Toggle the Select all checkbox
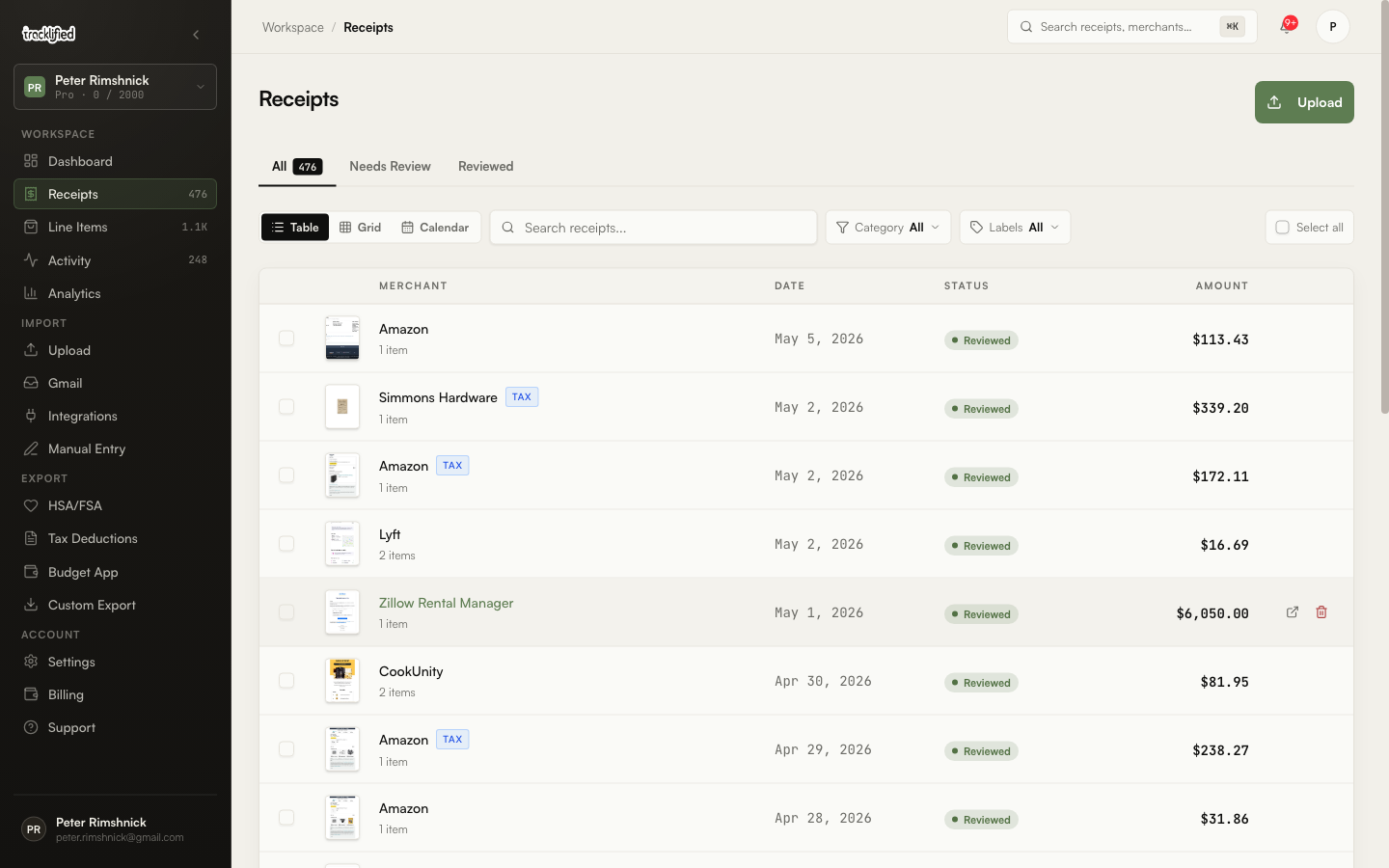The width and height of the screenshot is (1389, 868). click(1282, 228)
